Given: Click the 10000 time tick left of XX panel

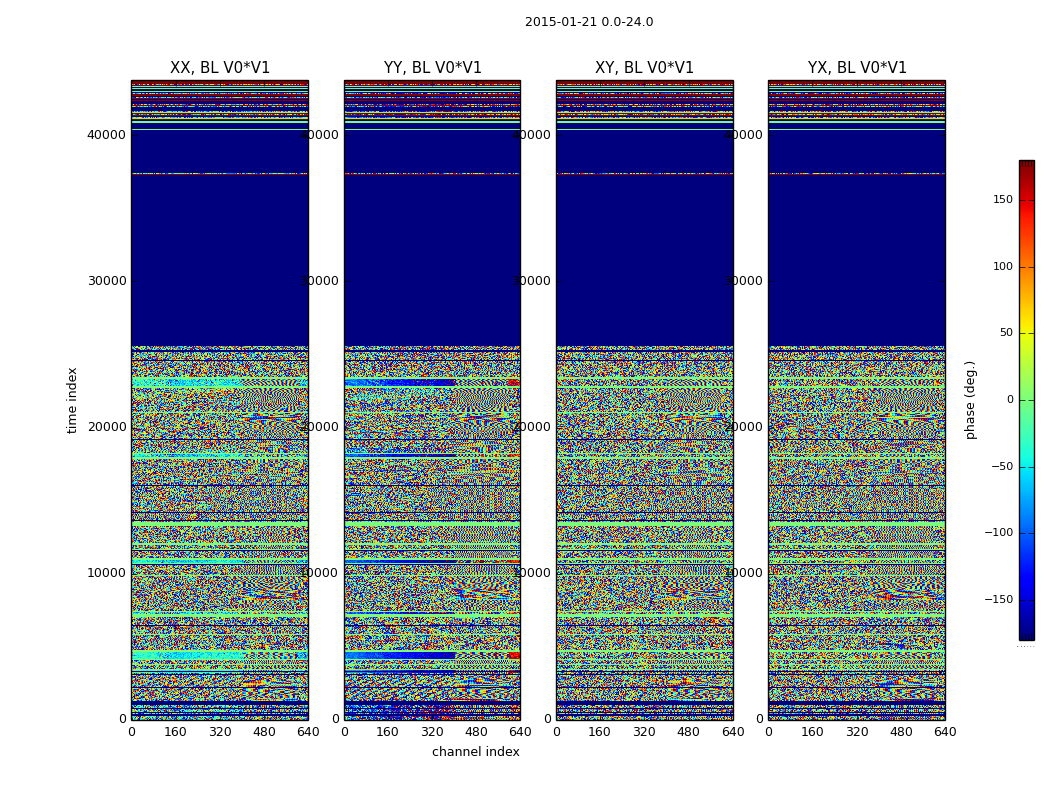Looking at the screenshot, I should pos(107,573).
